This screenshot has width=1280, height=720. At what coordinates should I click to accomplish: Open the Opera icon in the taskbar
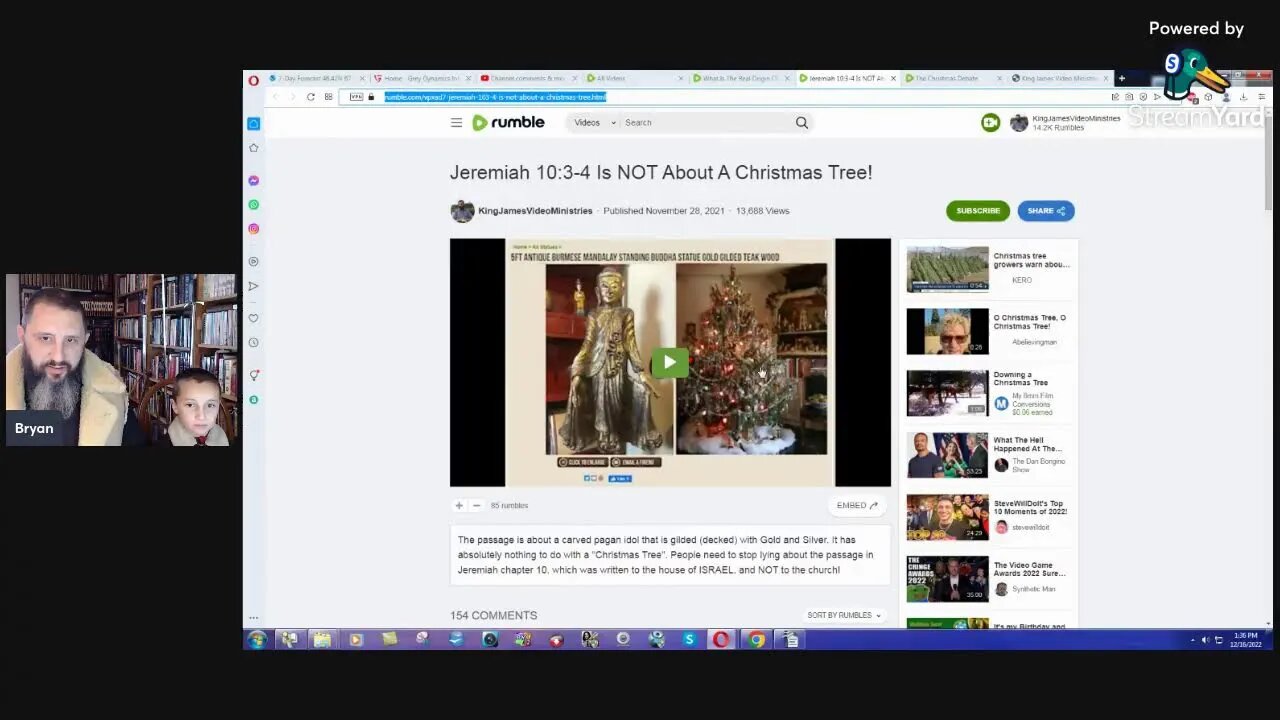coord(721,640)
